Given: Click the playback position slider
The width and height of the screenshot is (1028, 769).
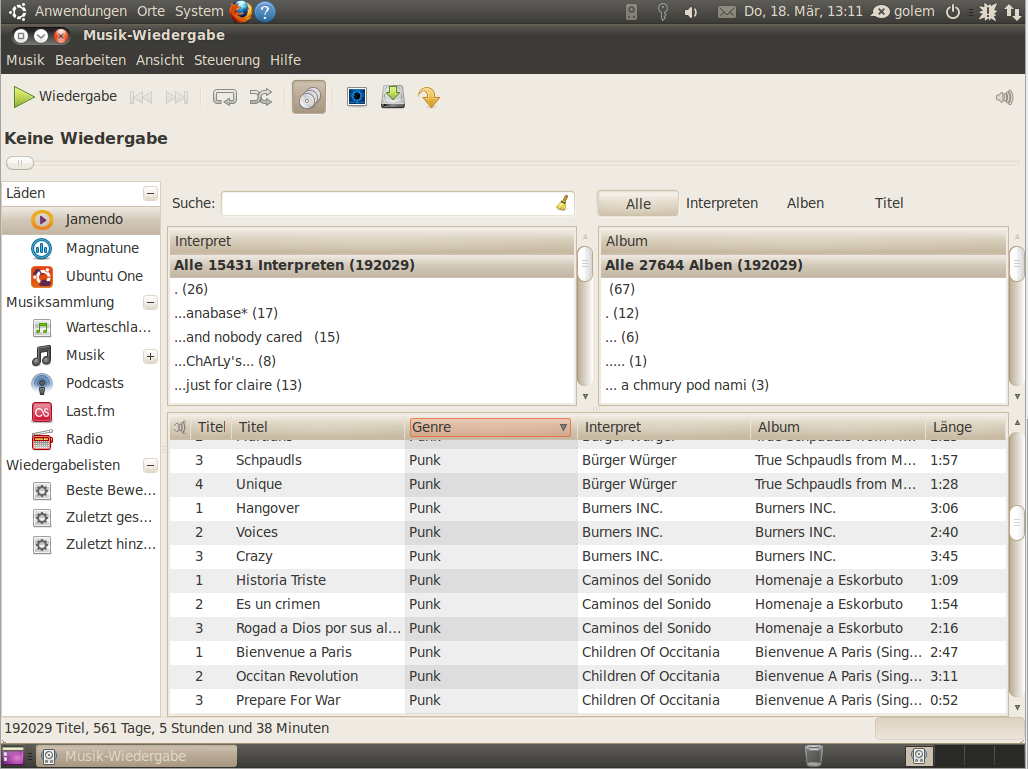Looking at the screenshot, I should (x=20, y=162).
